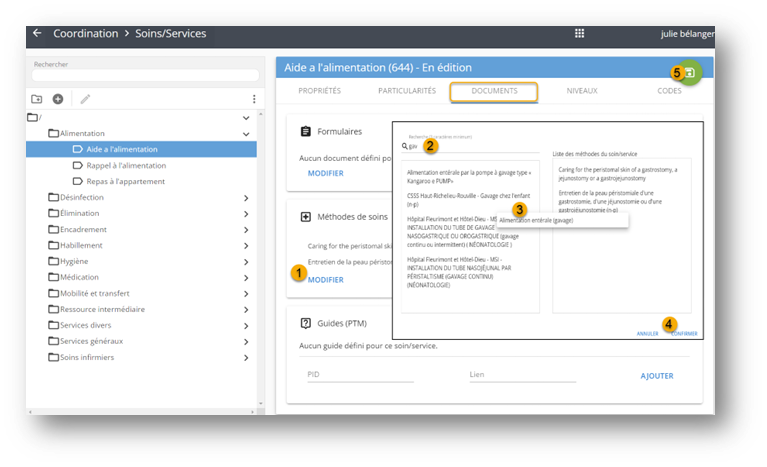The height and width of the screenshot is (467, 767).
Task: Click the new folder icon
Action: pos(37,99)
